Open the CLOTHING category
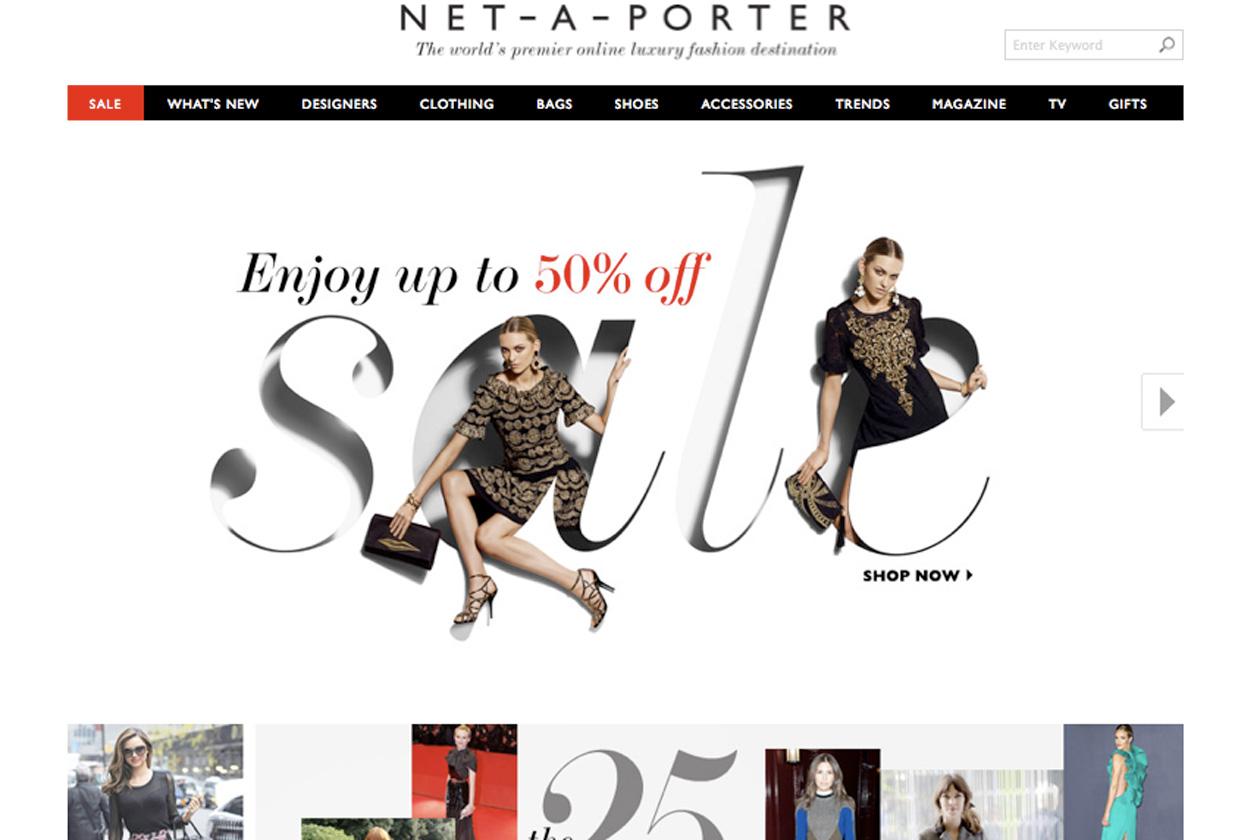 [457, 103]
